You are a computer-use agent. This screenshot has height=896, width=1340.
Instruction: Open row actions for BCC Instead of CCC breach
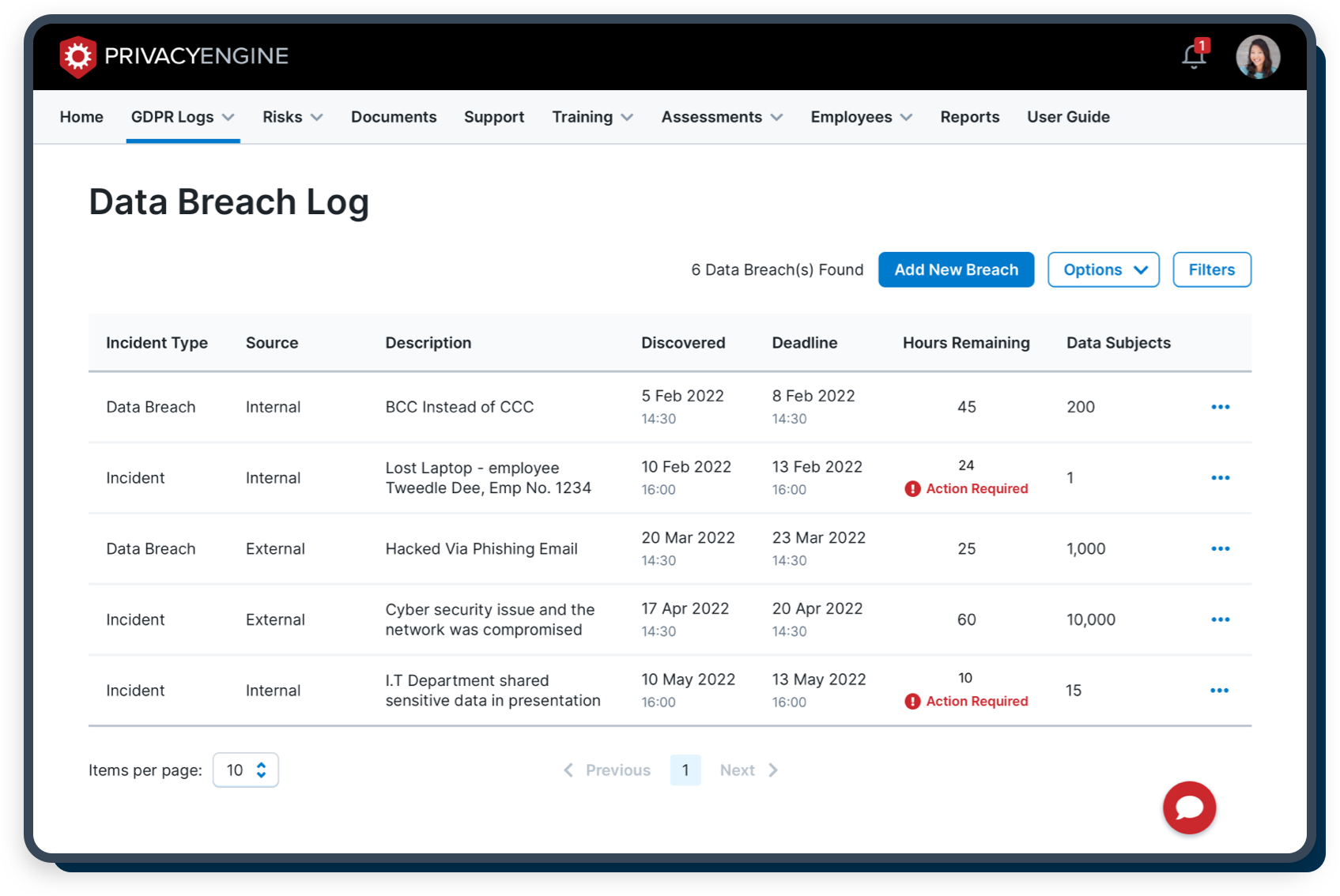[x=1220, y=406]
